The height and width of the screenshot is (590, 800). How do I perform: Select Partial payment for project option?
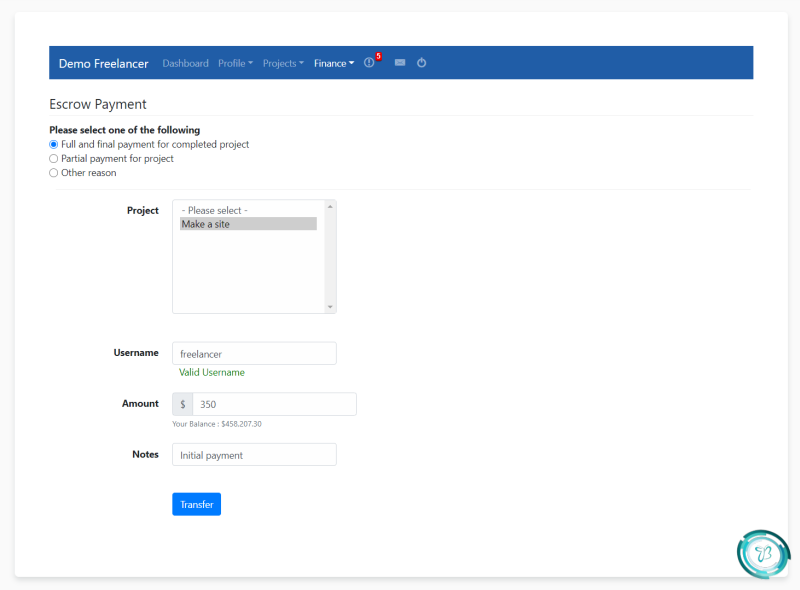54,159
